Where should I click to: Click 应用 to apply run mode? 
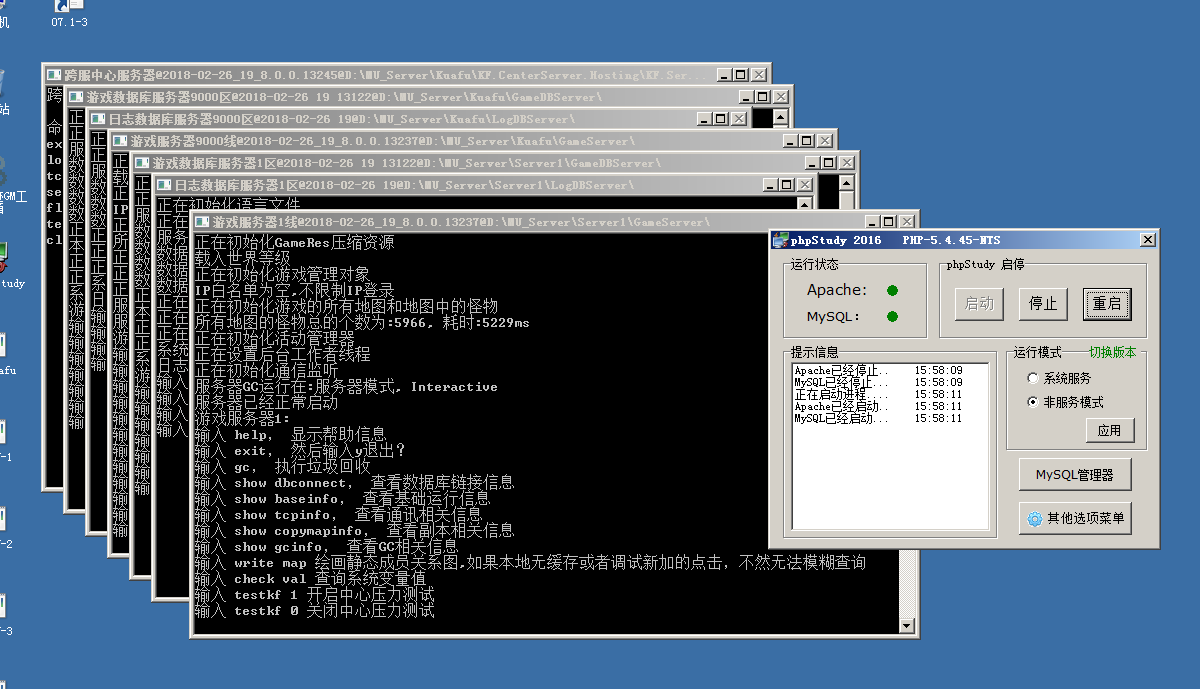1109,431
